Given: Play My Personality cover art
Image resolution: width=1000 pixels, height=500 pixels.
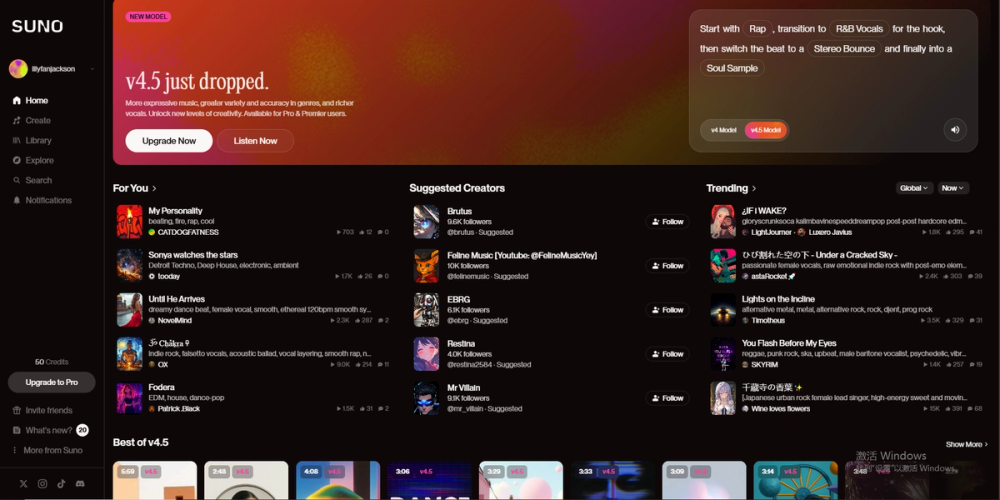Looking at the screenshot, I should pos(129,221).
